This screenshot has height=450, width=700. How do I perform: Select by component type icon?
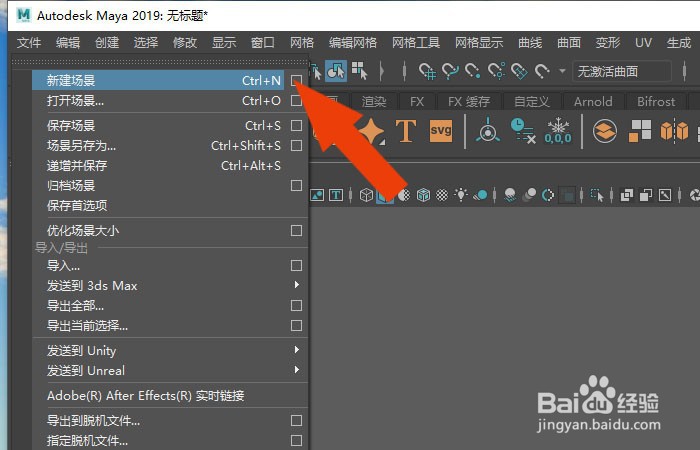(359, 71)
